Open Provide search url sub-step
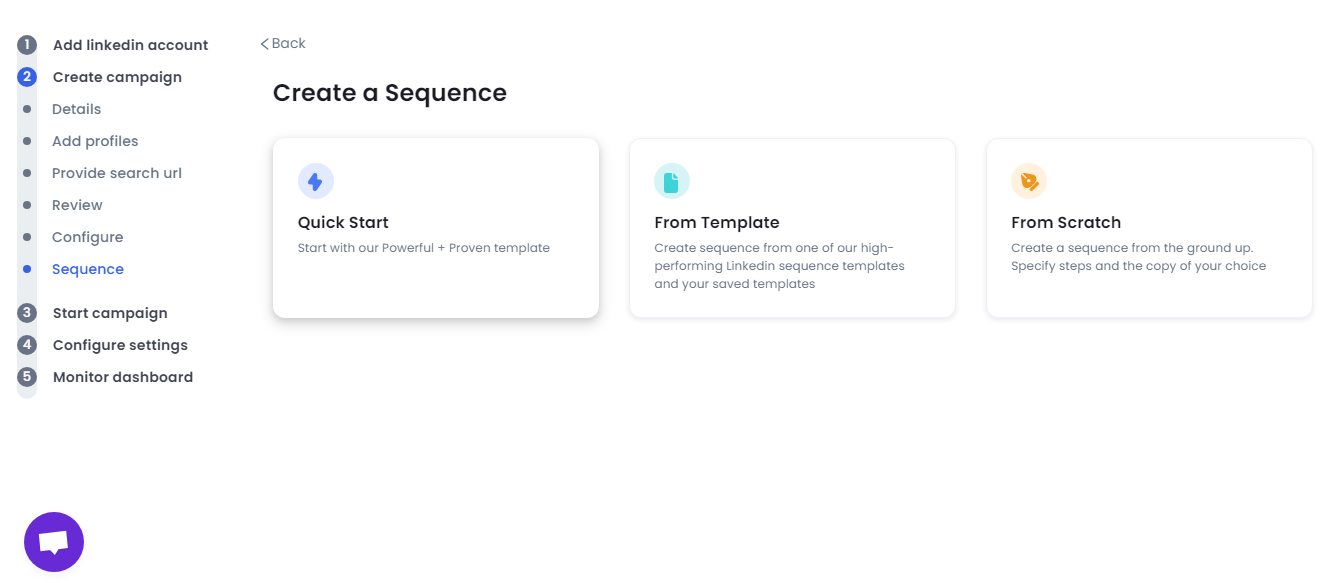The width and height of the screenshot is (1342, 583). tap(117, 173)
